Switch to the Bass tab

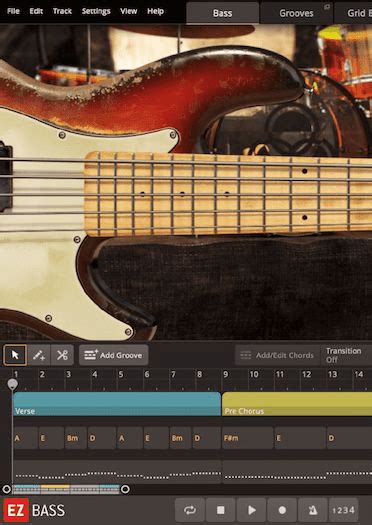pos(222,13)
